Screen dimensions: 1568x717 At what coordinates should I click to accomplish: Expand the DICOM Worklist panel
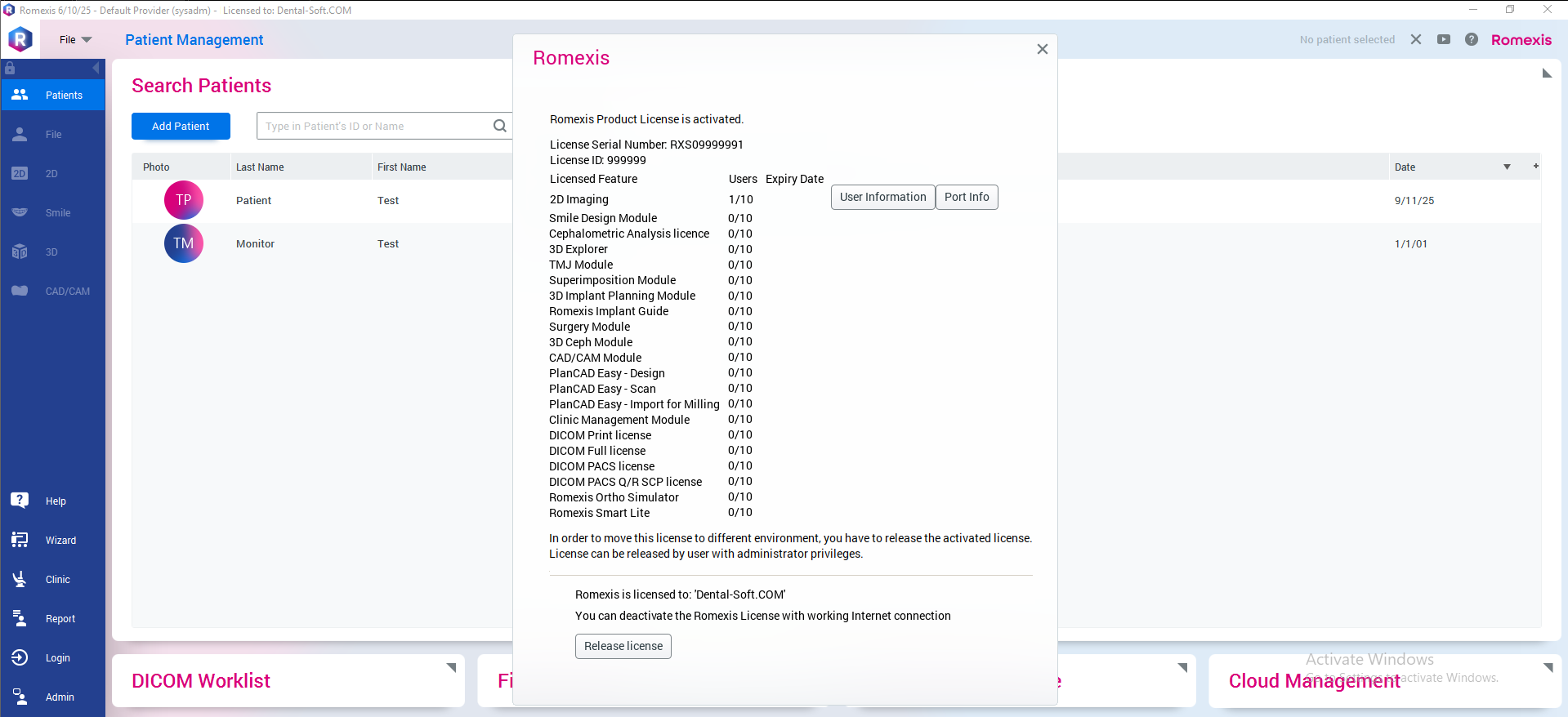[451, 668]
